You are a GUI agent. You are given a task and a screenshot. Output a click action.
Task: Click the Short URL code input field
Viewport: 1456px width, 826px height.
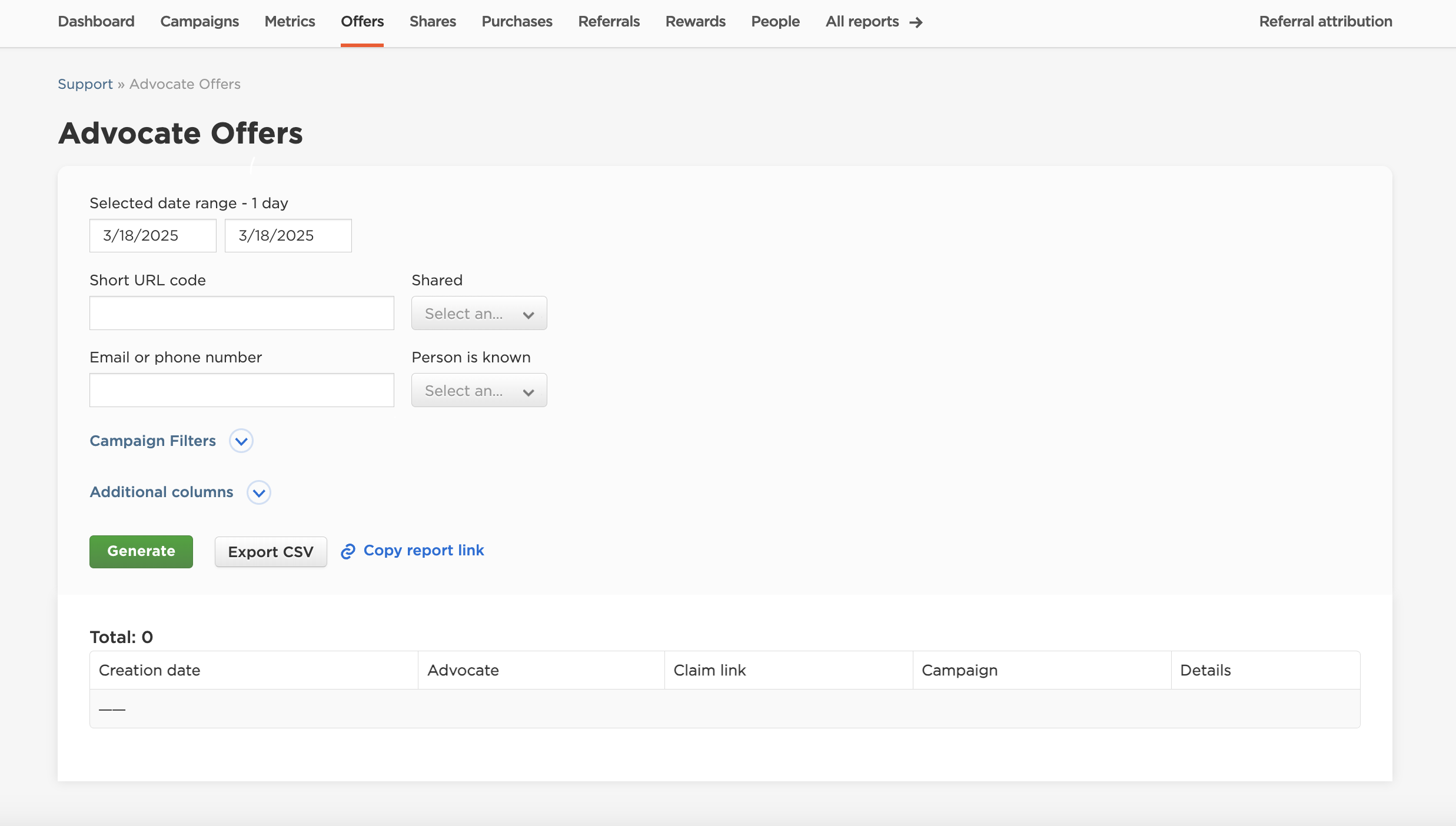pyautogui.click(x=241, y=312)
